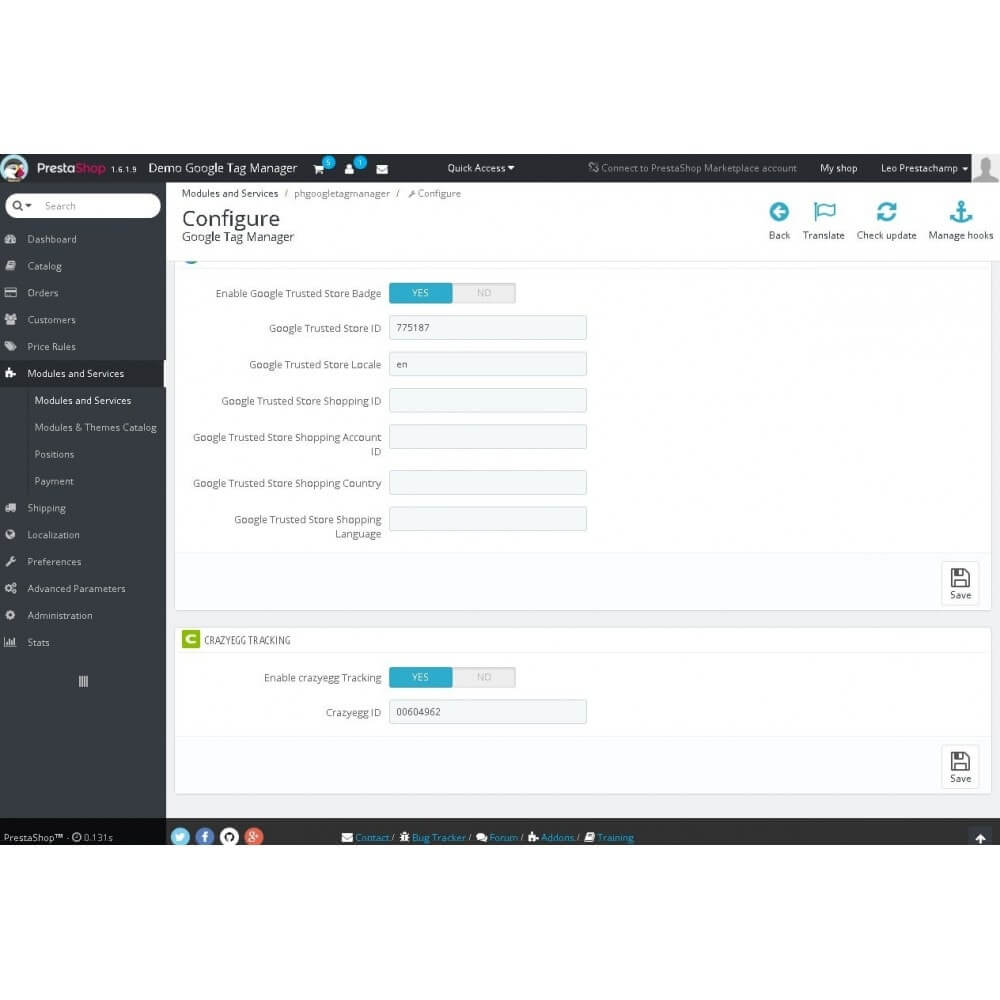Viewport: 1000px width, 1000px height.
Task: Open Preferences in the sidebar
Action: pyautogui.click(x=54, y=562)
